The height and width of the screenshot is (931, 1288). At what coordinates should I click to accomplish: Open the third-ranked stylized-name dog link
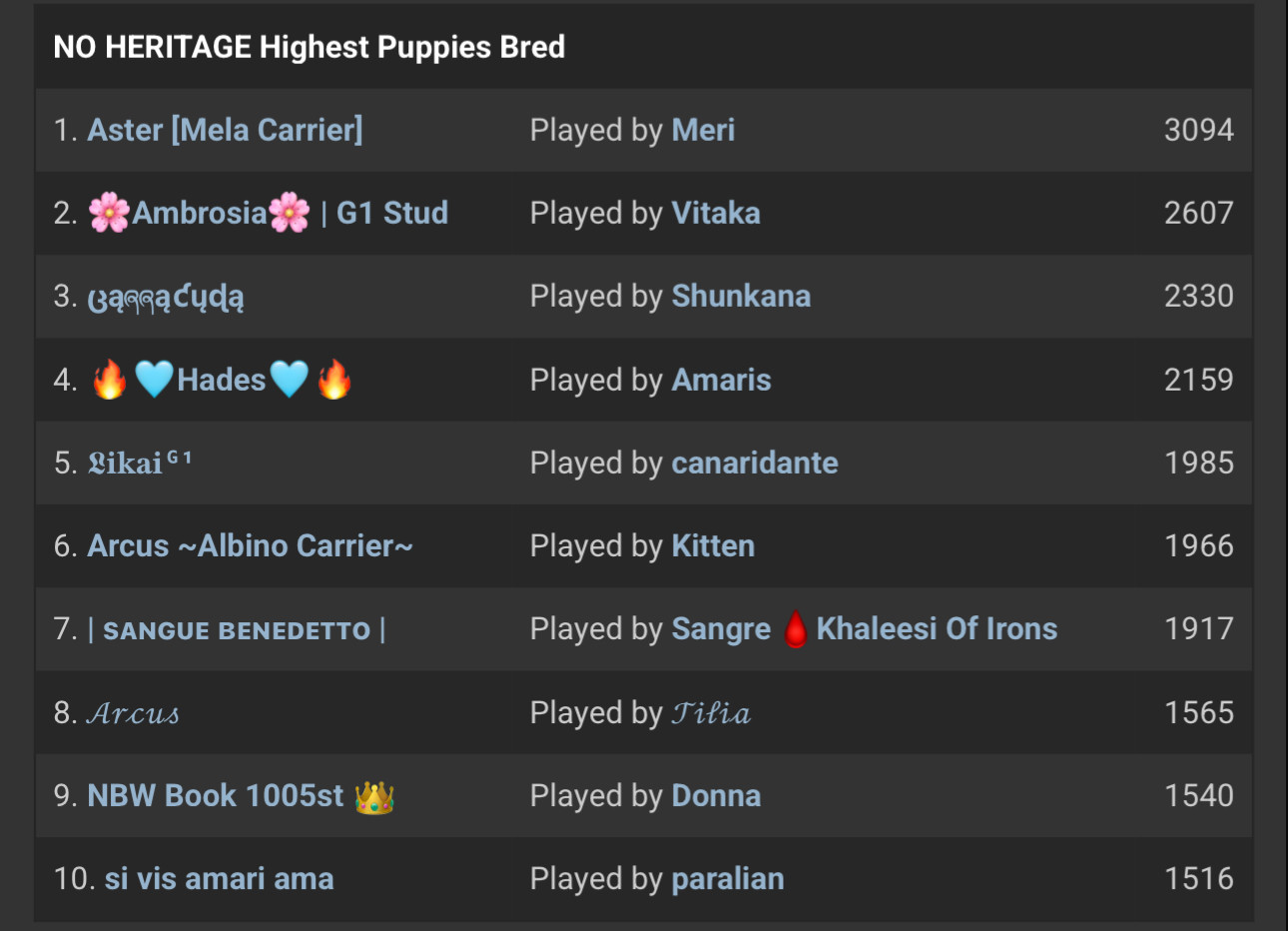click(x=166, y=297)
